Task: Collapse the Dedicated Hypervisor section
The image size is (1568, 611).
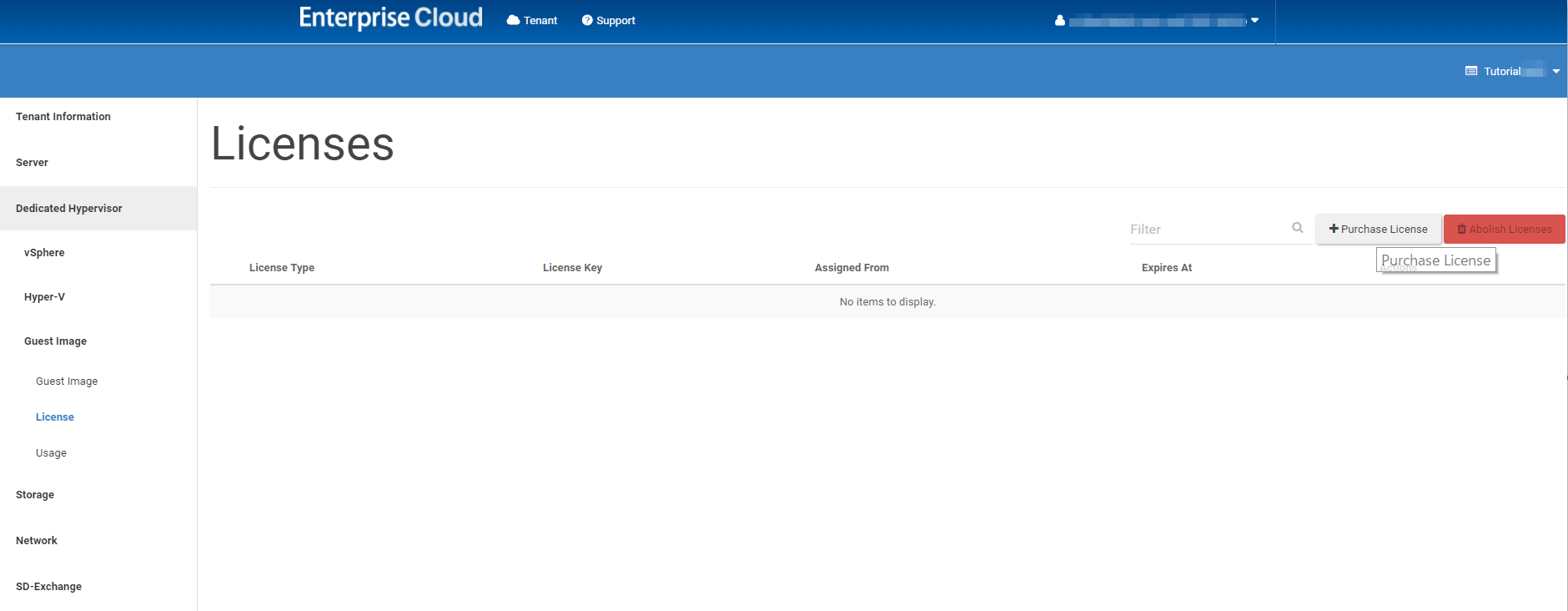Action: 69,209
